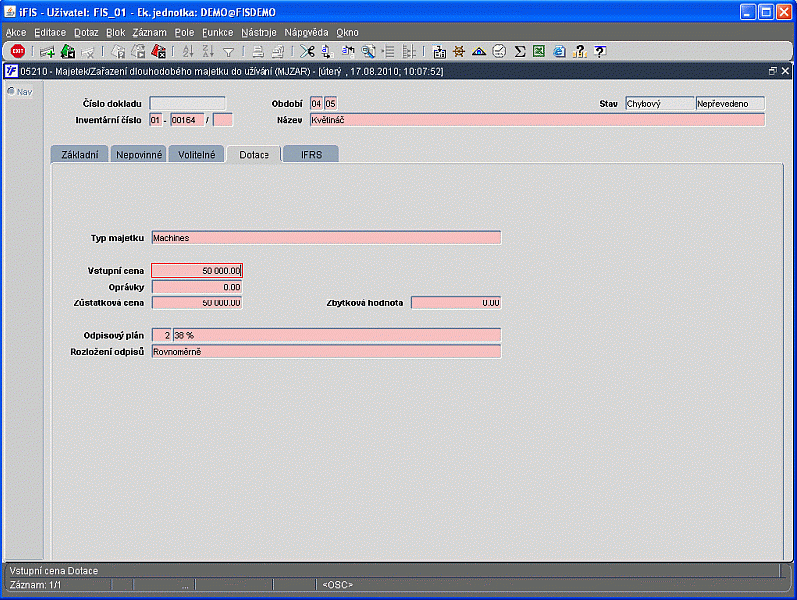Click the Název field containing Květináč
Image resolution: width=797 pixels, height=600 pixels.
[x=537, y=120]
